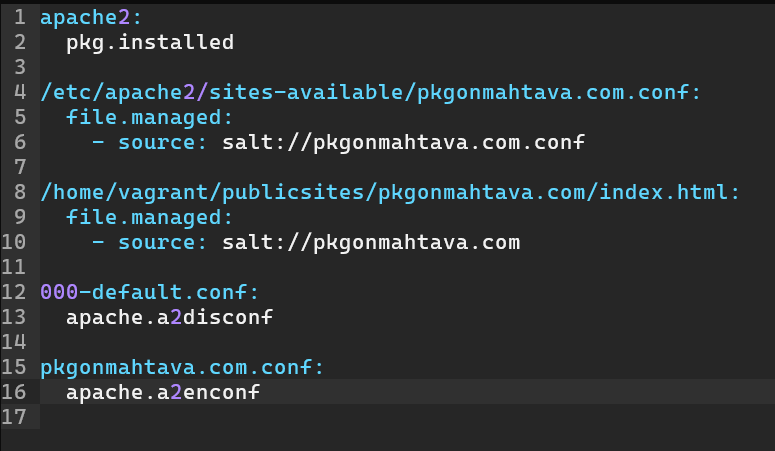The width and height of the screenshot is (775, 451).
Task: Click the pkgonmahtava.com.conf key on line 15
Action: (x=182, y=367)
